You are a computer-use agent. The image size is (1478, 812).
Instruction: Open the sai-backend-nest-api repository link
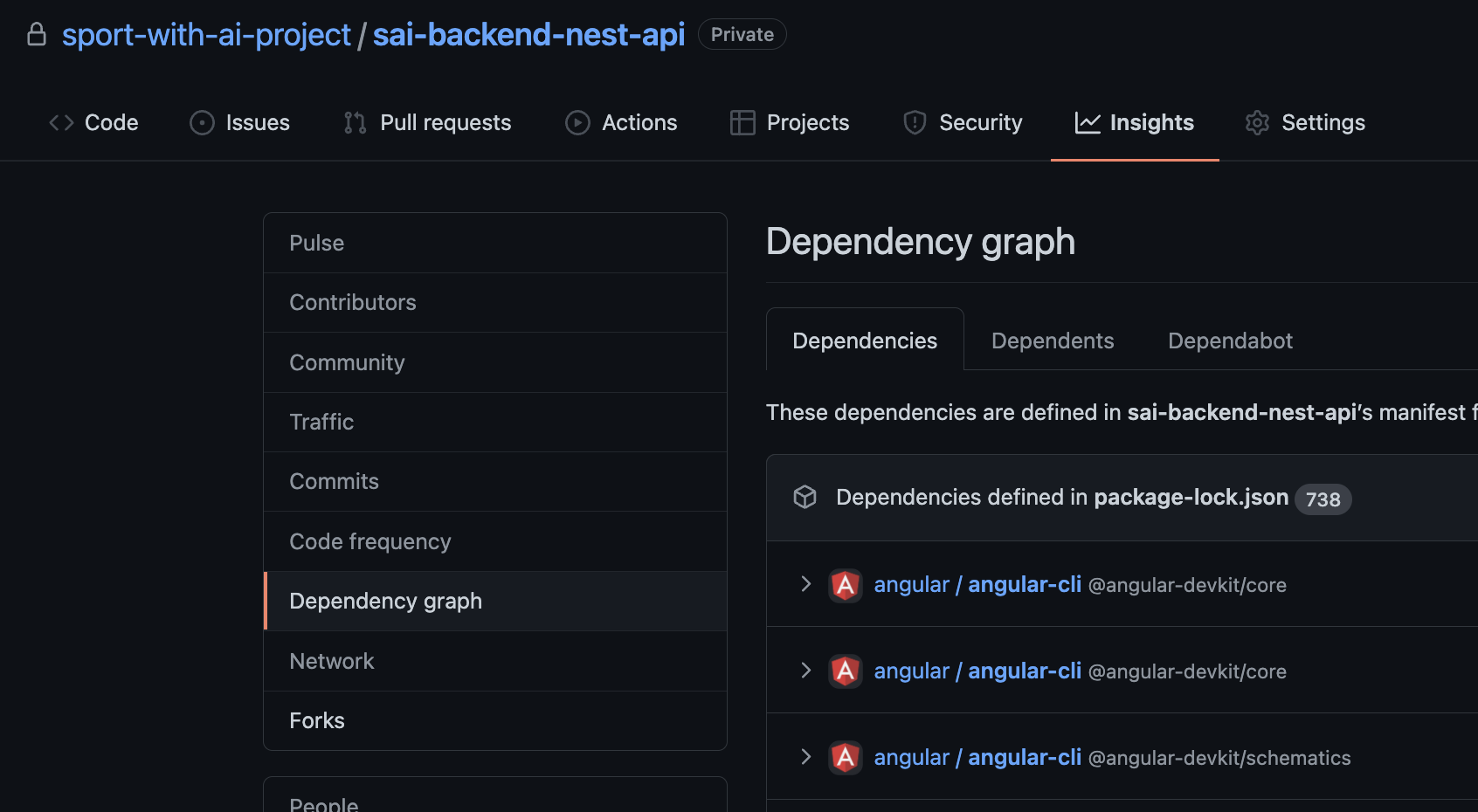528,34
